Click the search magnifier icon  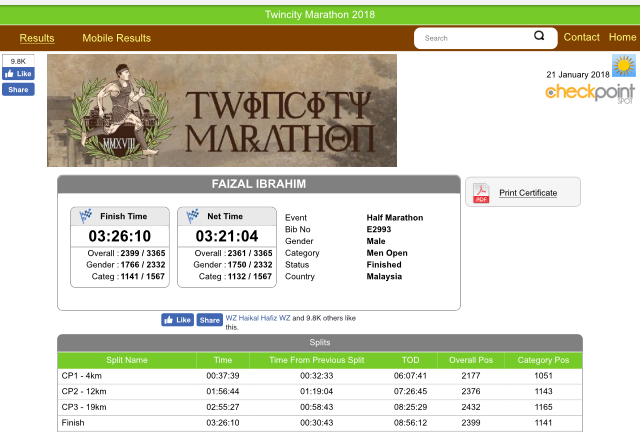[x=540, y=37]
